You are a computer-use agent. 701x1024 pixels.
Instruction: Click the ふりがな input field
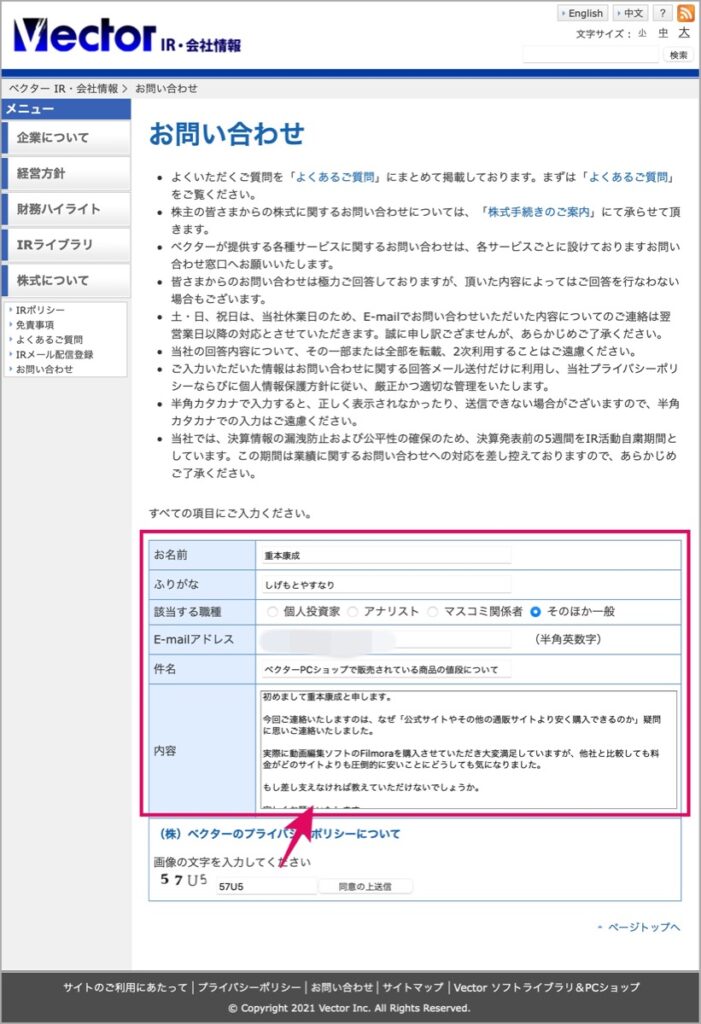pos(385,584)
